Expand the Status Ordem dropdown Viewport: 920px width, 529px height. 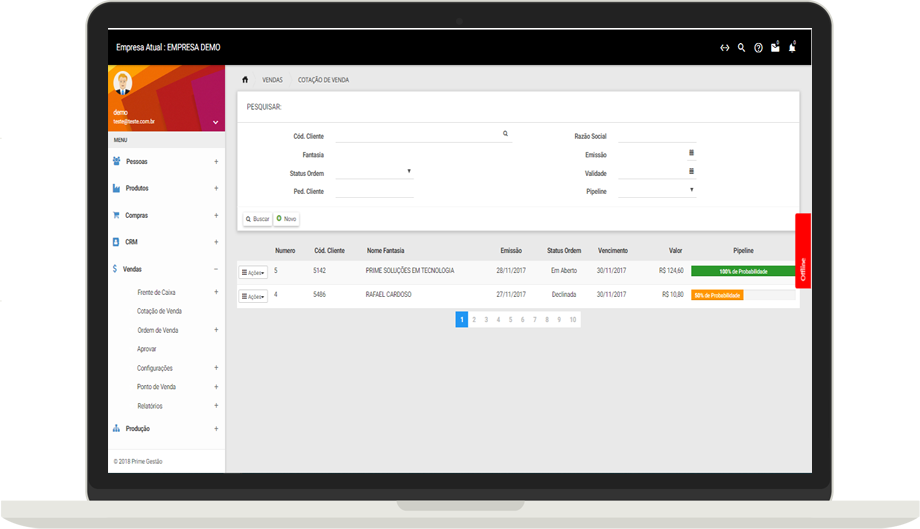click(409, 171)
